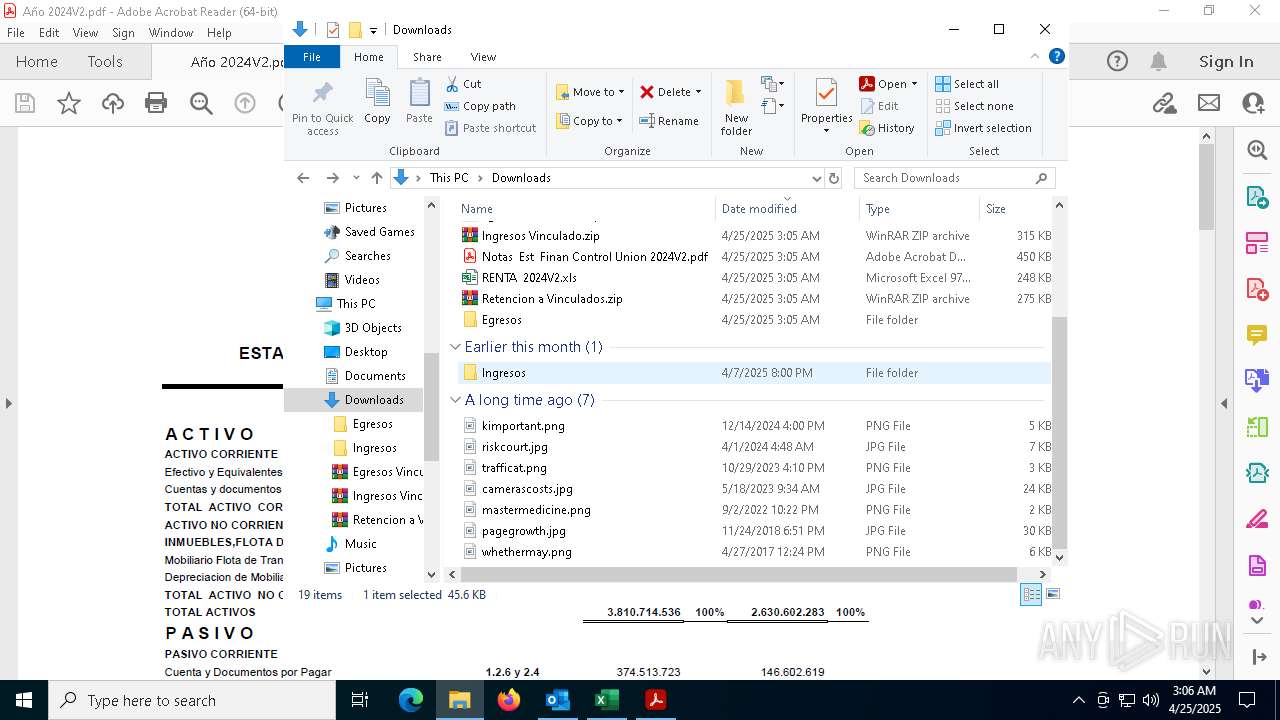Screen dimensions: 1280x720
Task: Open Microsoft Edge from taskbar
Action: coord(411,700)
